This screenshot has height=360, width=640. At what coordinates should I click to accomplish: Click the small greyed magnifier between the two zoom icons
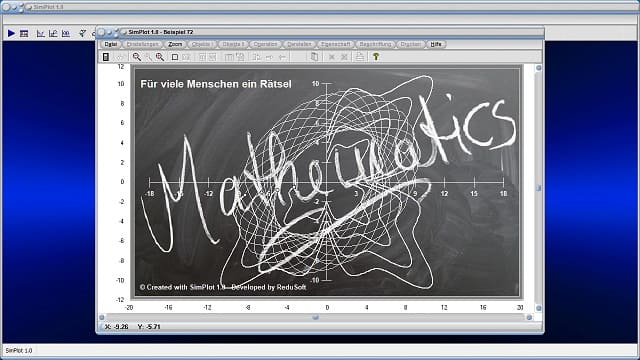(148, 57)
